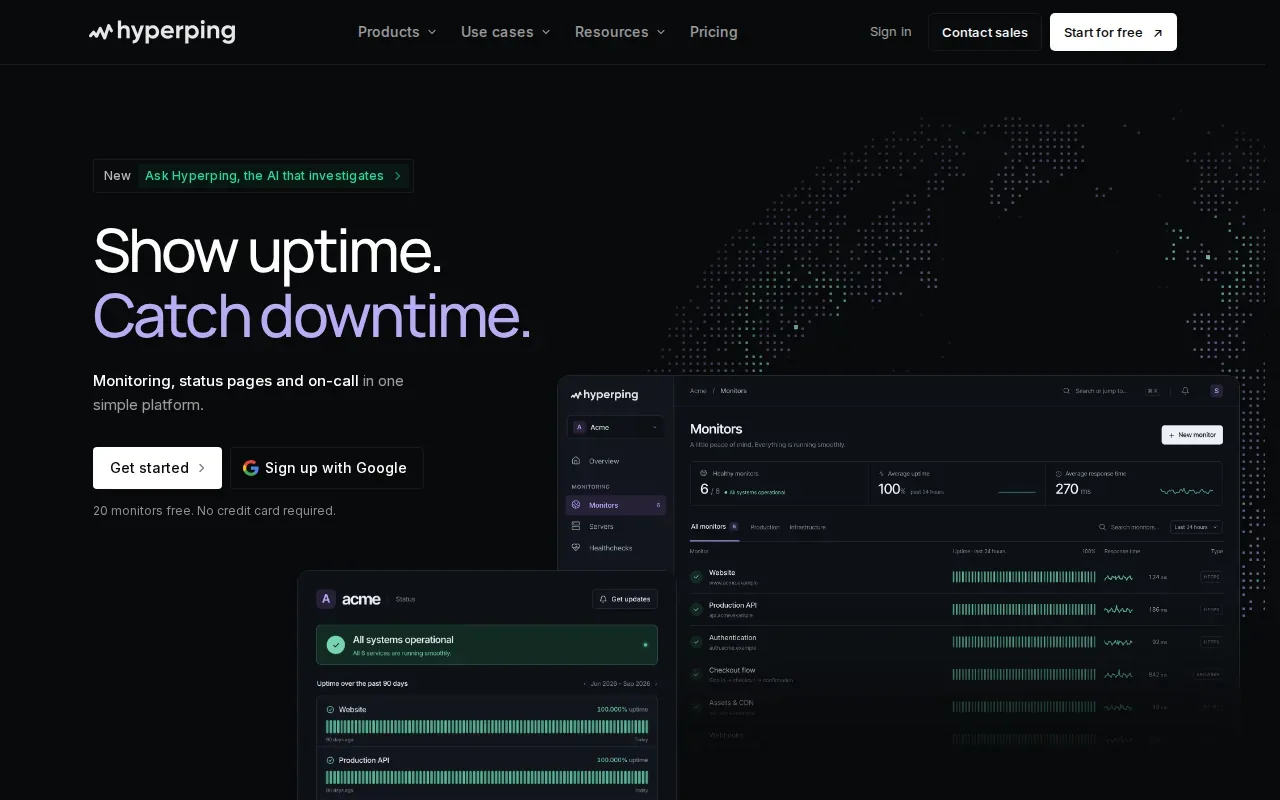Click the Hyperping logo in the top navigation
The image size is (1280, 800).
(162, 32)
